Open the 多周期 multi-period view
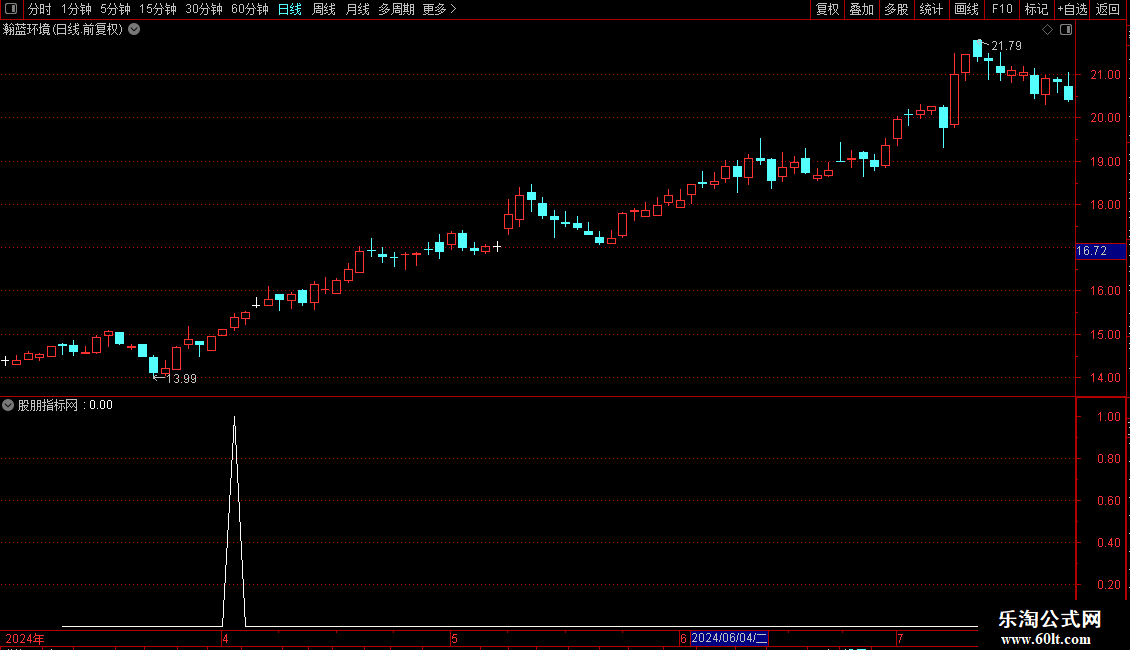Screen dimensions: 1130x650 396,9
